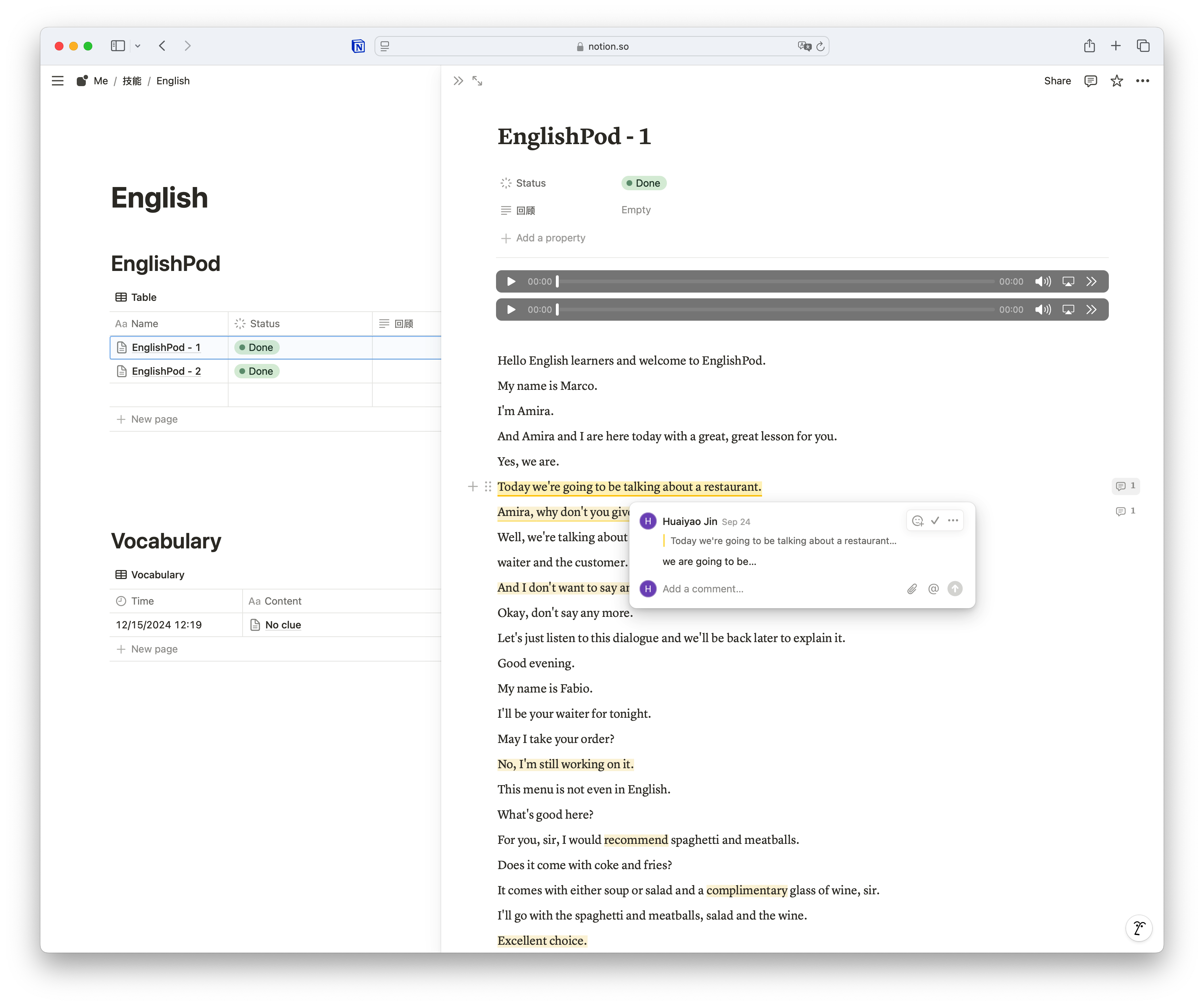Image resolution: width=1204 pixels, height=1006 pixels.
Task: Select the Vocabulary view tab
Action: pyautogui.click(x=150, y=574)
